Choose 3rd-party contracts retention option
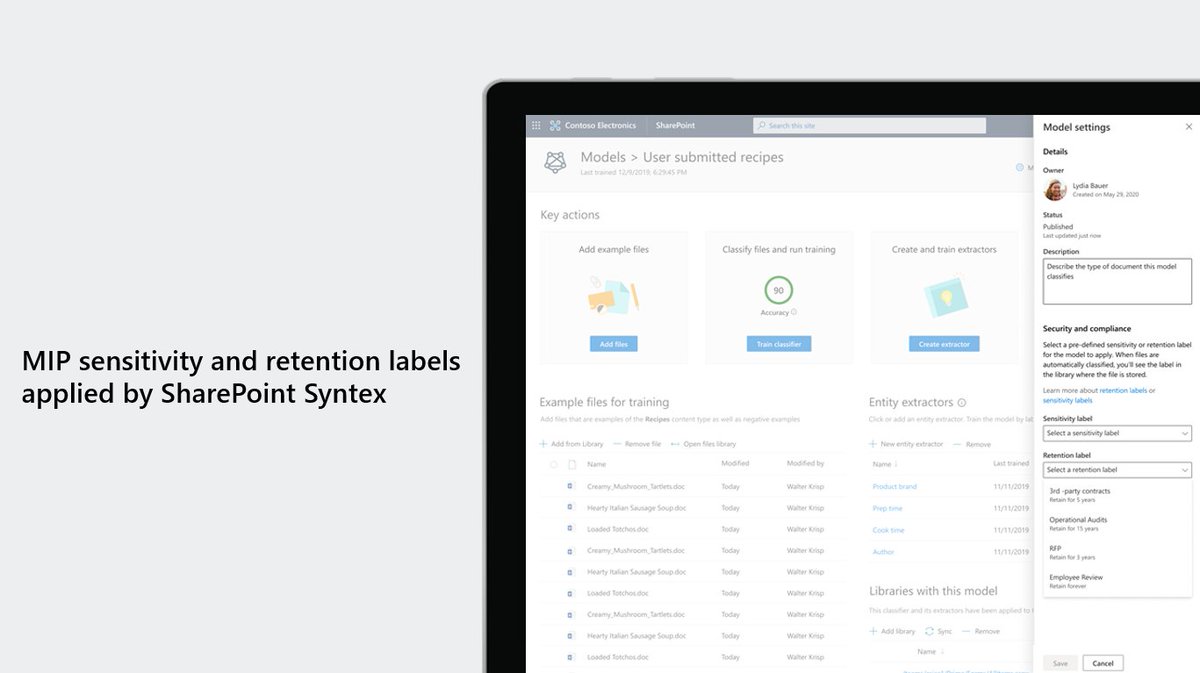The width and height of the screenshot is (1200, 673). (1117, 494)
